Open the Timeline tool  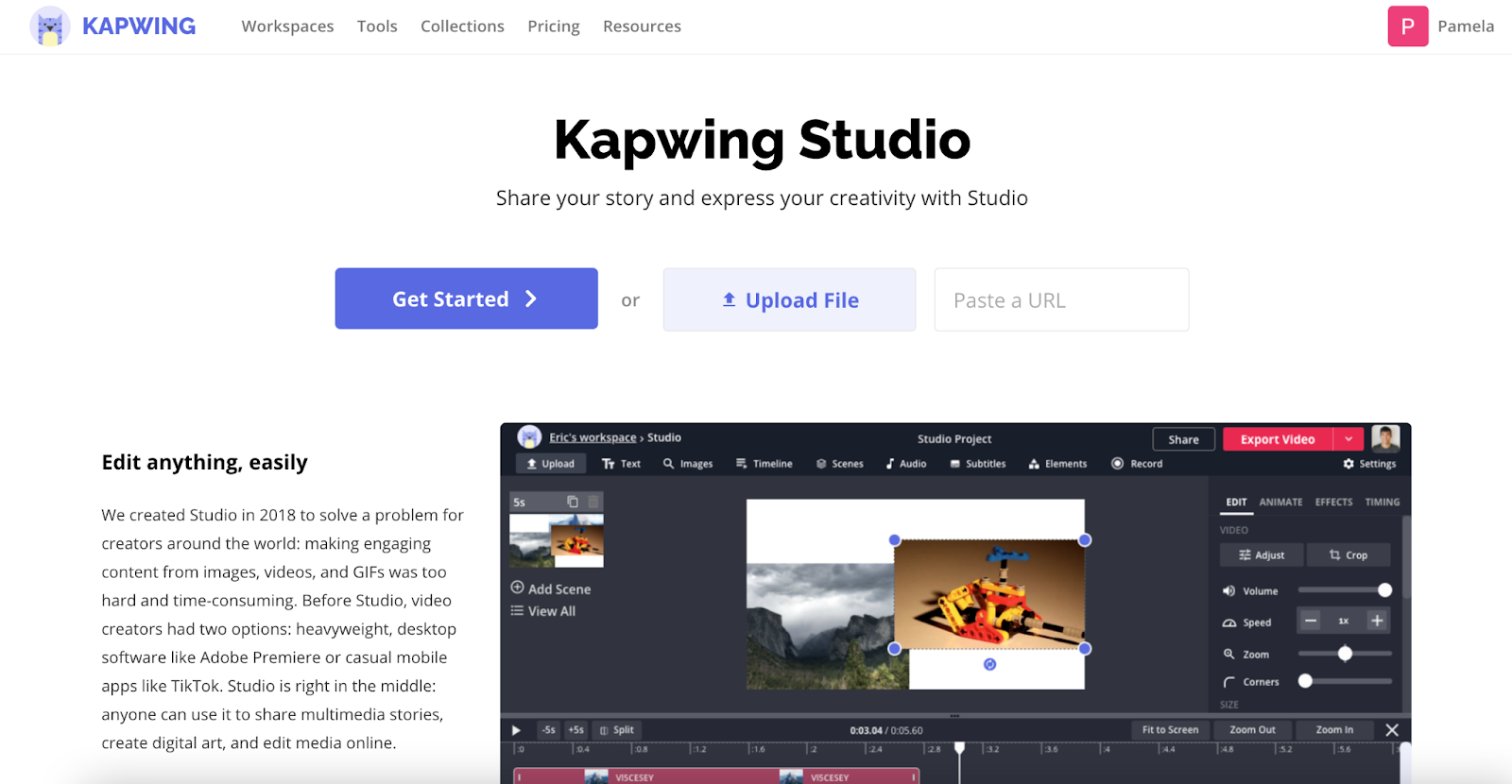point(764,464)
